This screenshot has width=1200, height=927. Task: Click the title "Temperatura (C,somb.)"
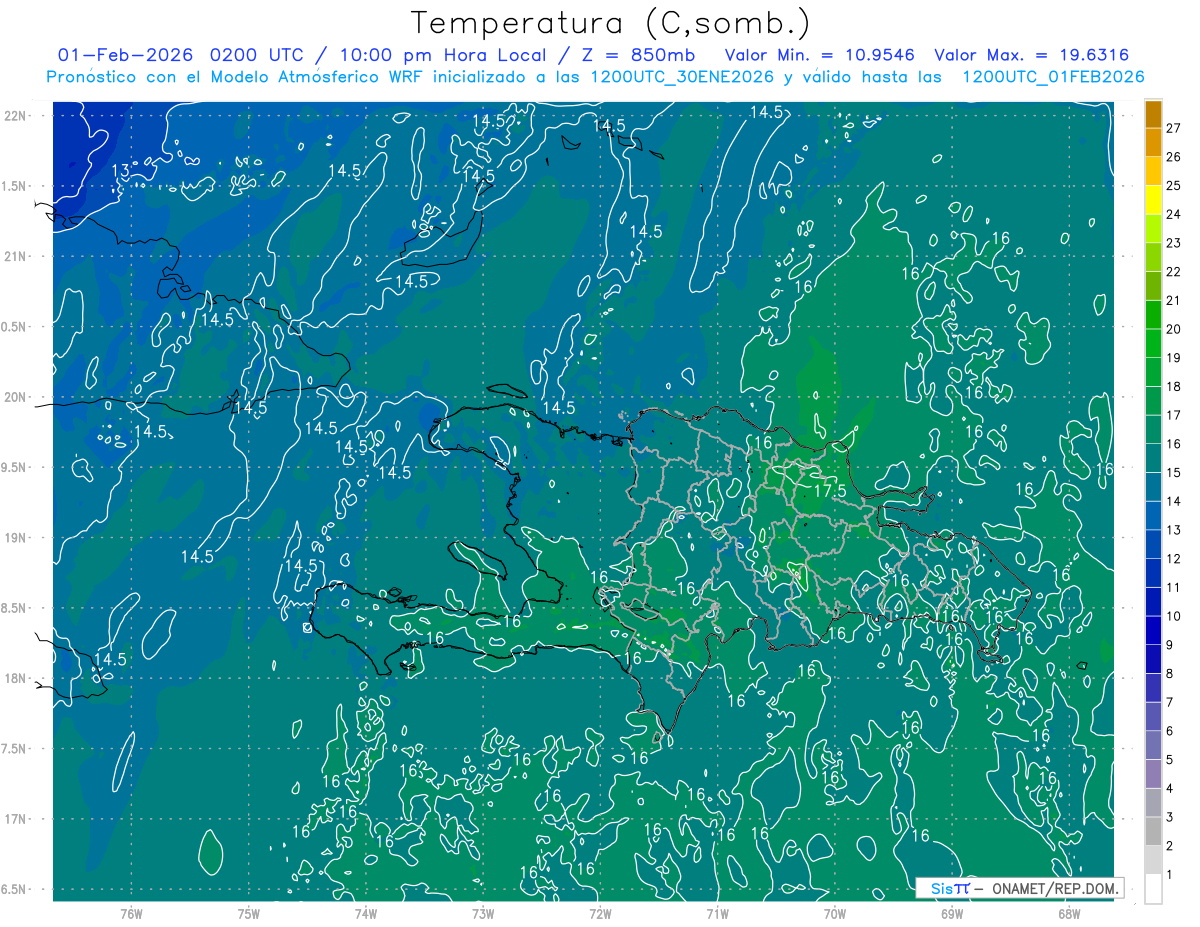(611, 23)
